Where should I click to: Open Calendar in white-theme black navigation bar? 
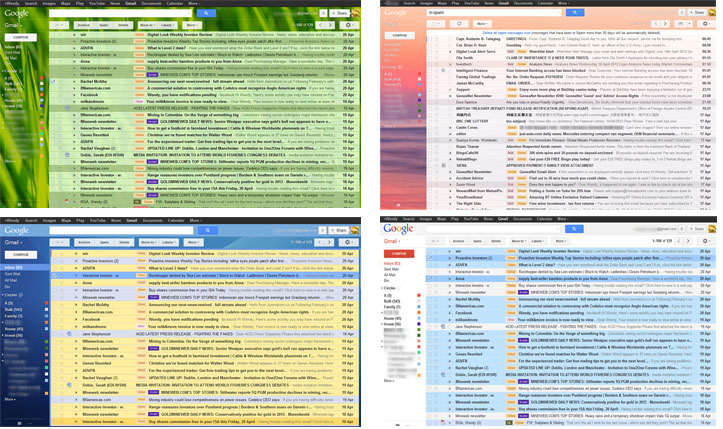tap(545, 219)
